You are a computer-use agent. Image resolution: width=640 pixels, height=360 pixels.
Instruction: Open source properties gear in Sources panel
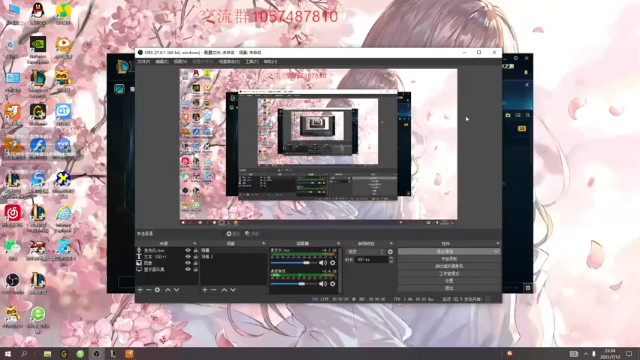[157, 290]
